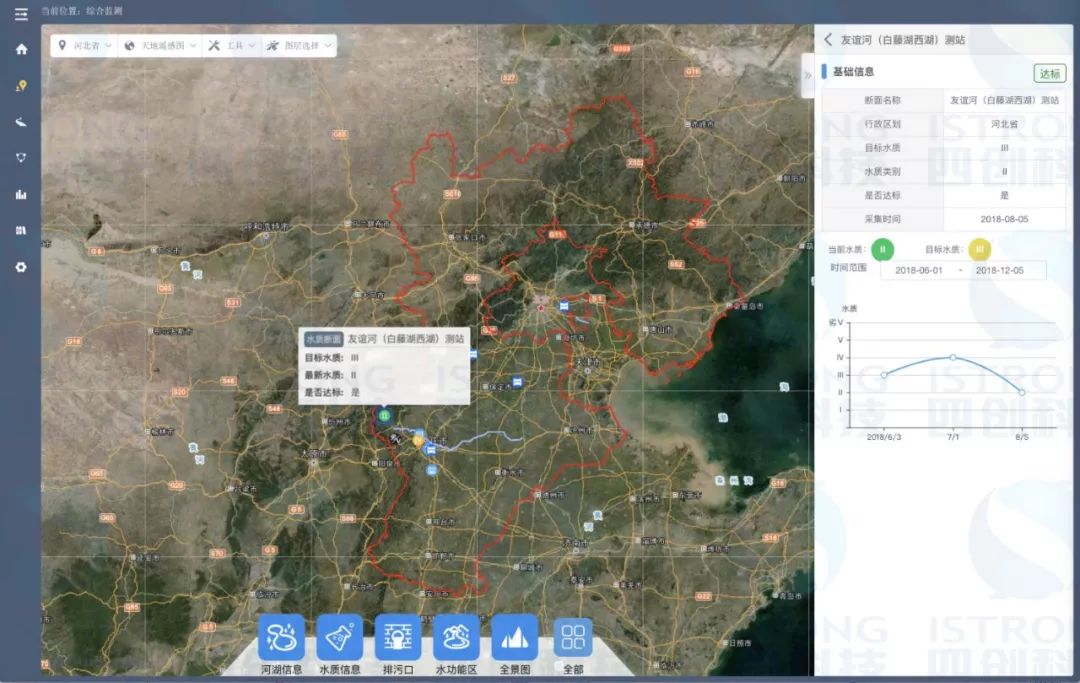Open the 全景图 panorama icon
Screen dimensions: 1080x683
pyautogui.click(x=514, y=637)
